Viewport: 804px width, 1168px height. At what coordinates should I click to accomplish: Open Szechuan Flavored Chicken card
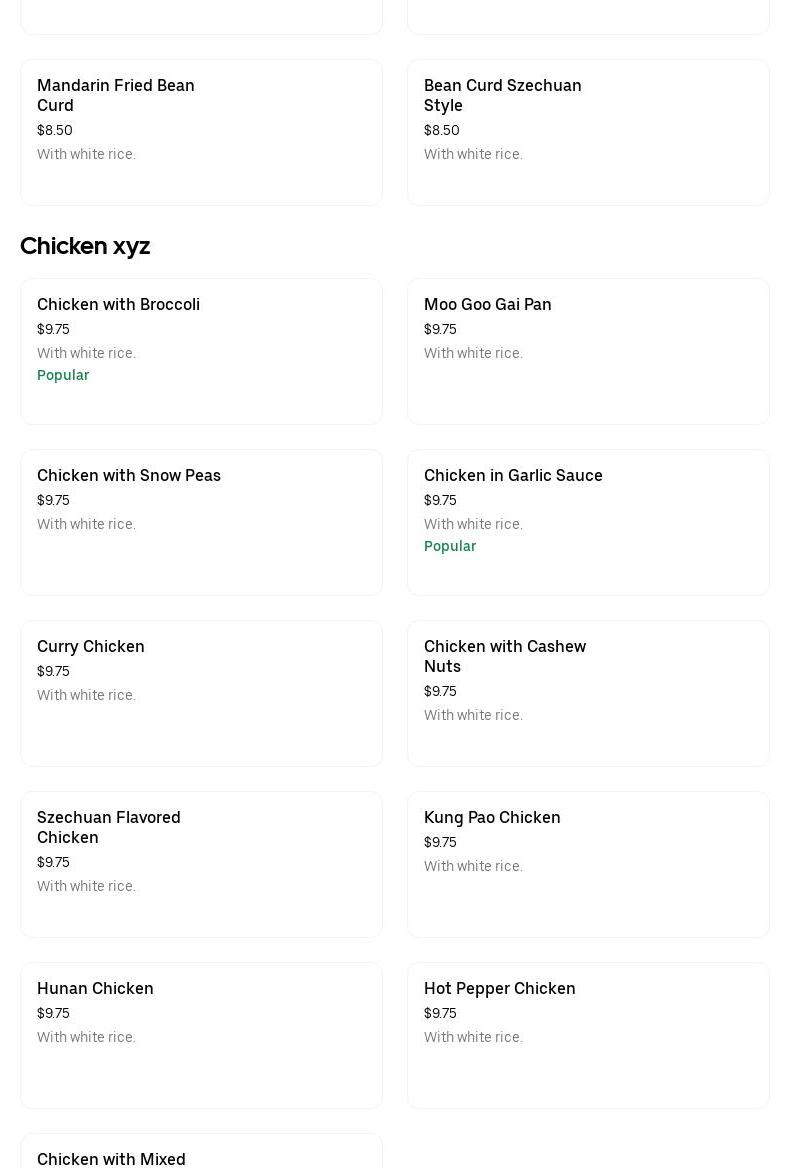point(201,864)
